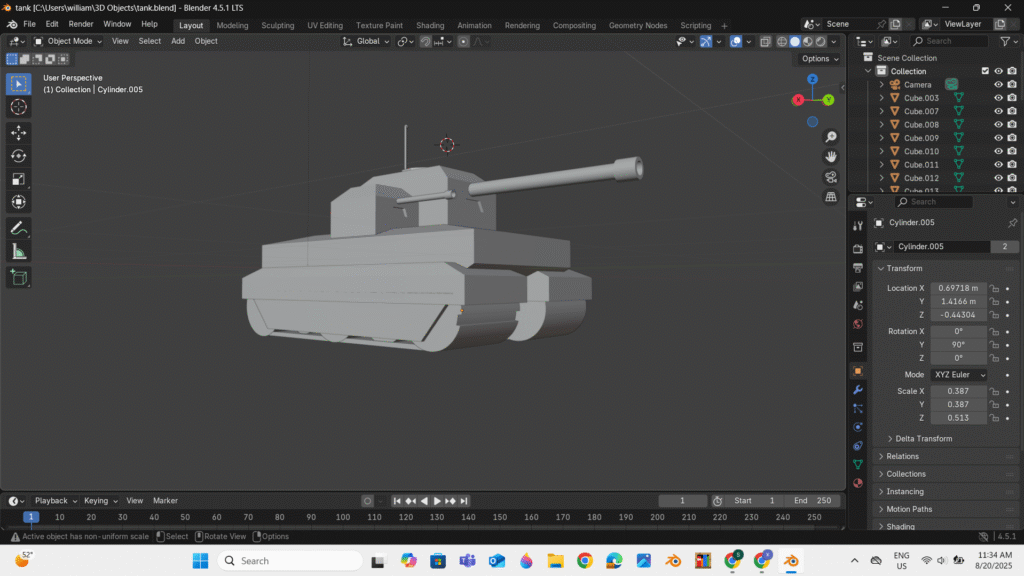Toggle the Collection exclude checkbox
Image resolution: width=1024 pixels, height=576 pixels.
[985, 71]
